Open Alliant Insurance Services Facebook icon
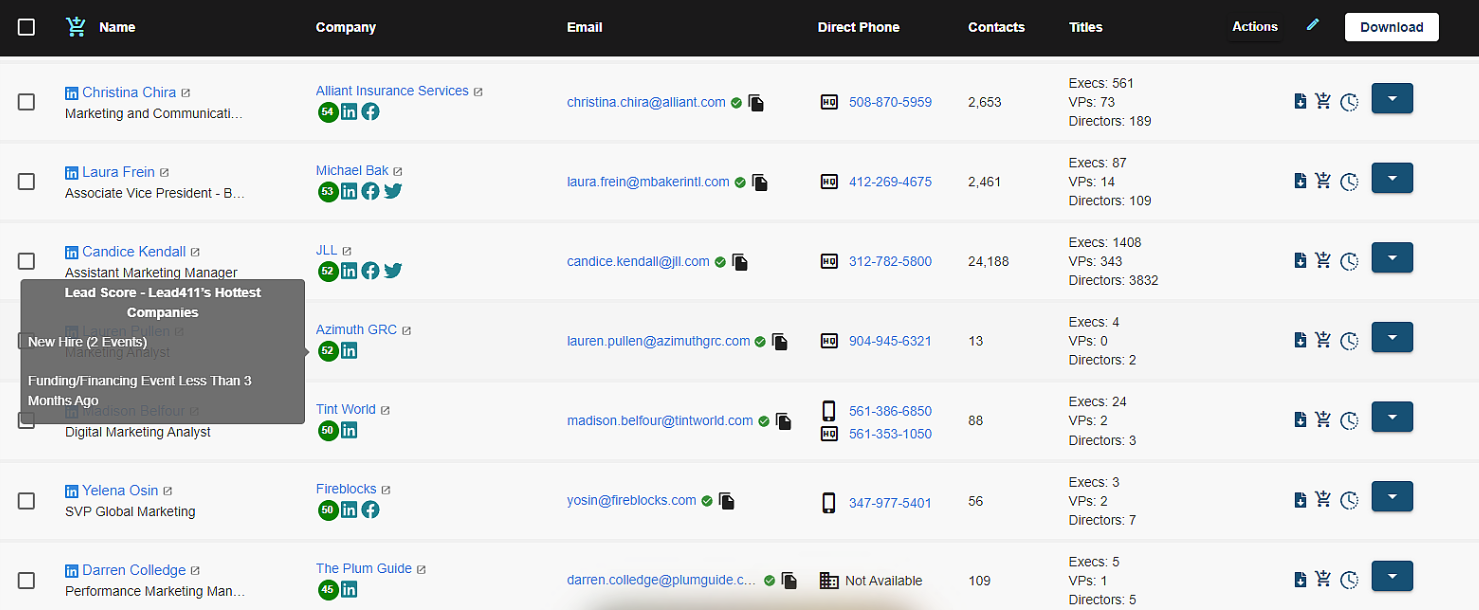This screenshot has height=610, width=1479. pyautogui.click(x=370, y=112)
